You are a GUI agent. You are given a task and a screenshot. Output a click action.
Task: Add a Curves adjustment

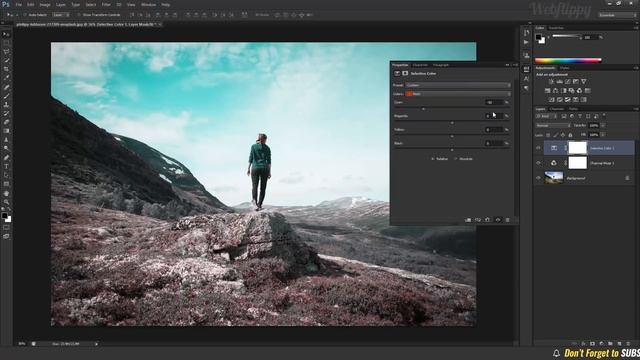tap(567, 82)
